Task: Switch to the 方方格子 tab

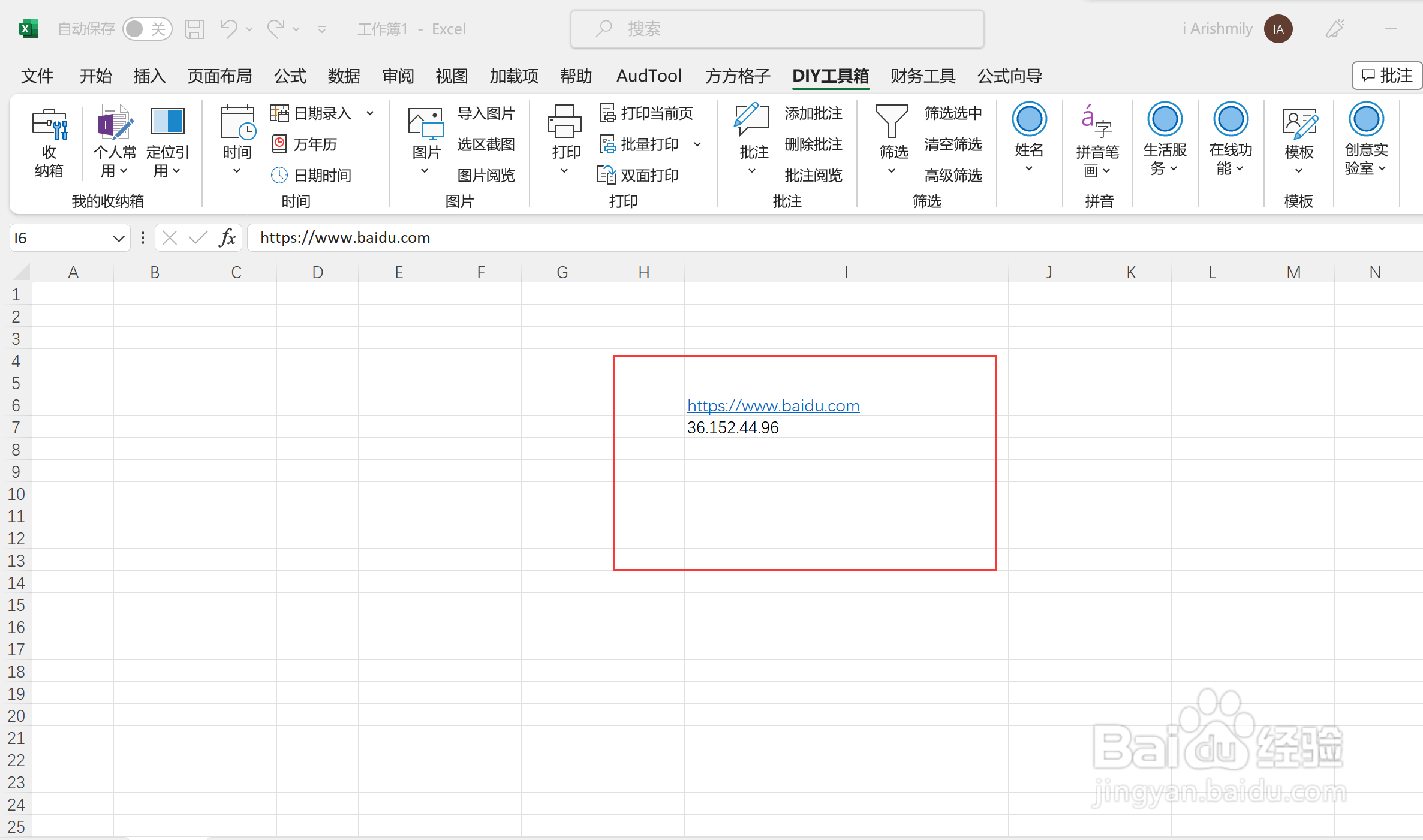Action: point(738,76)
